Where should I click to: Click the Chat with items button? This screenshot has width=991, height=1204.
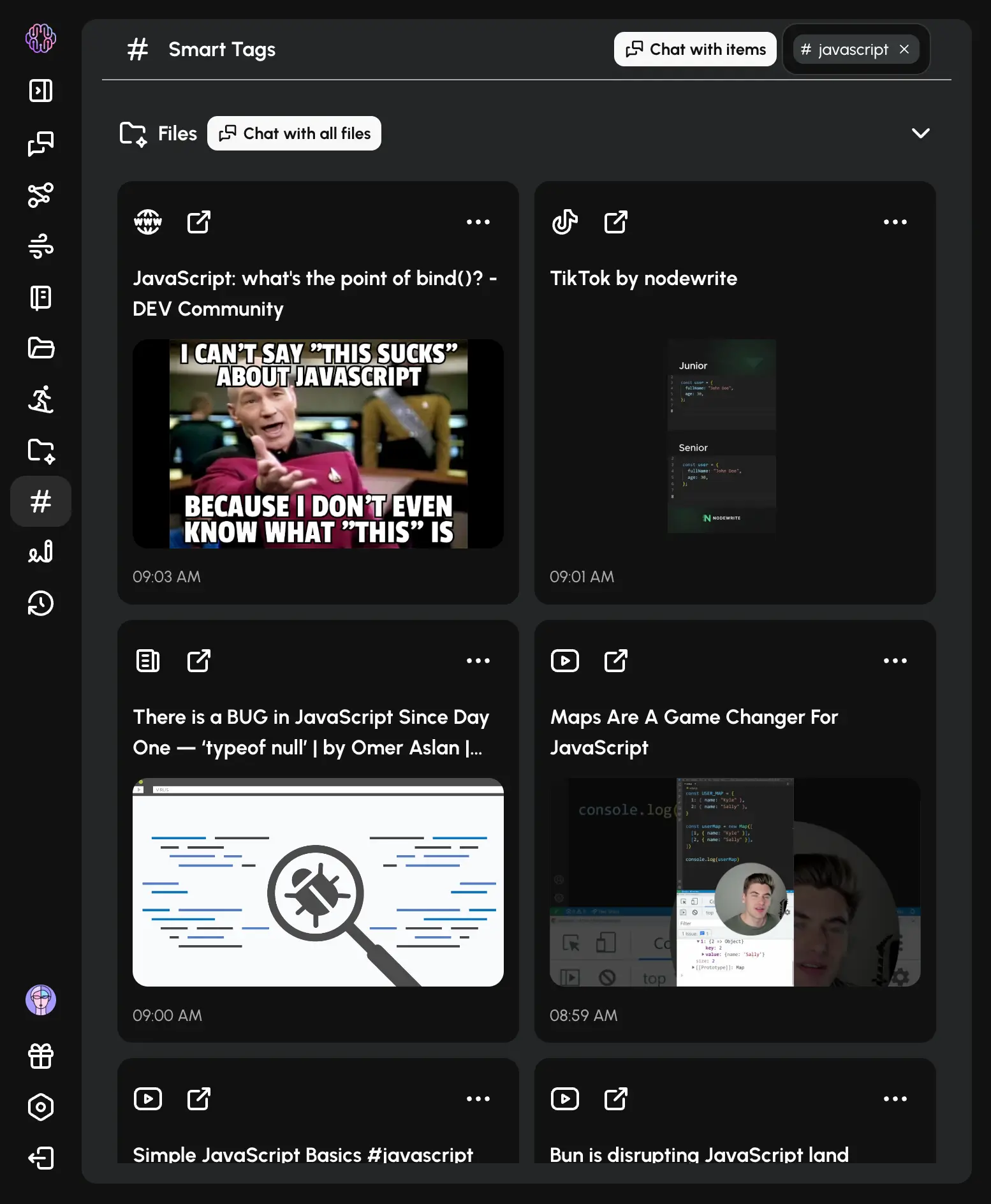[695, 49]
